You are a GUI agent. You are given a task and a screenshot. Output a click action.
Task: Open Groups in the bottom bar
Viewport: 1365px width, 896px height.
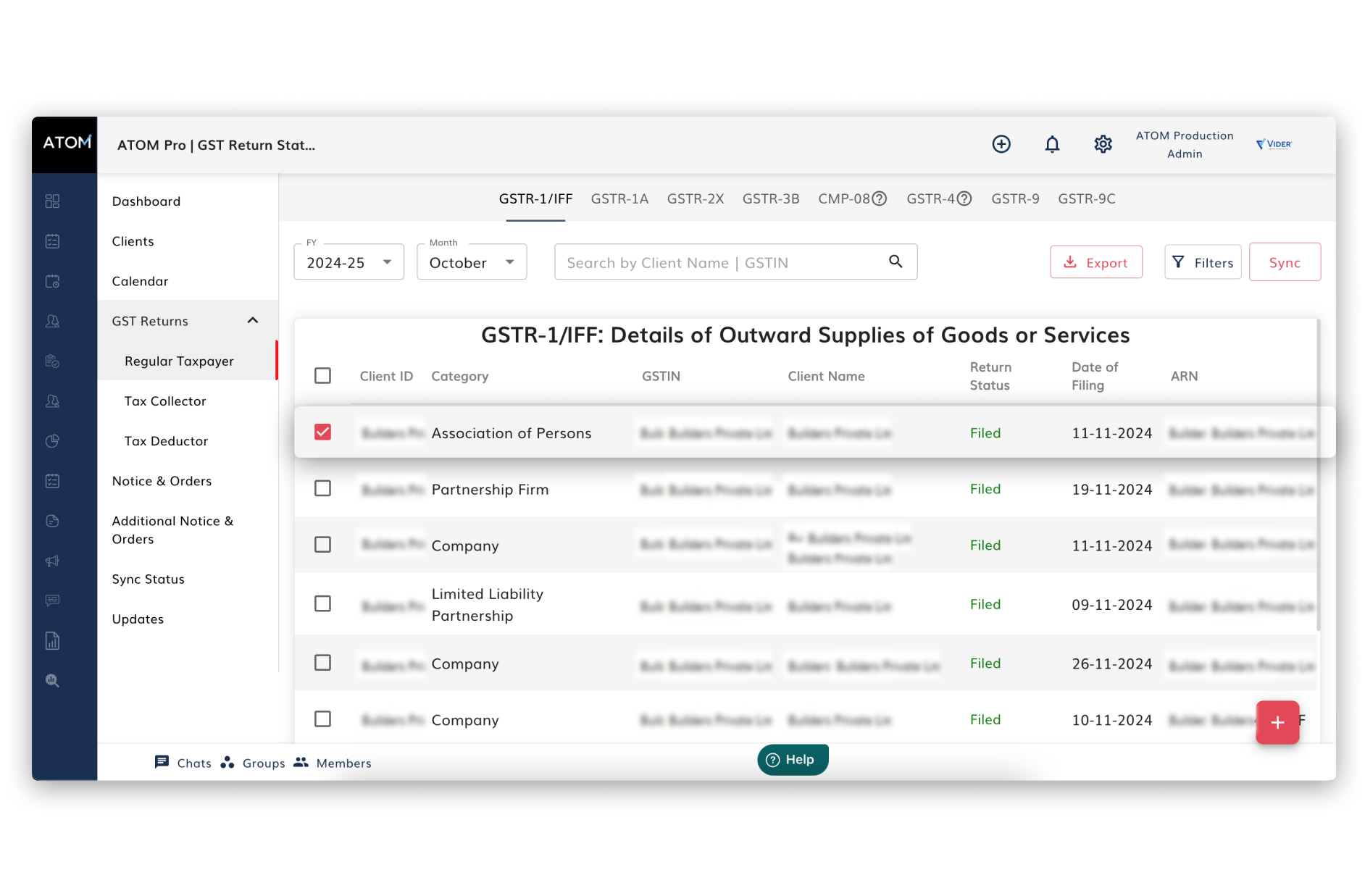253,763
